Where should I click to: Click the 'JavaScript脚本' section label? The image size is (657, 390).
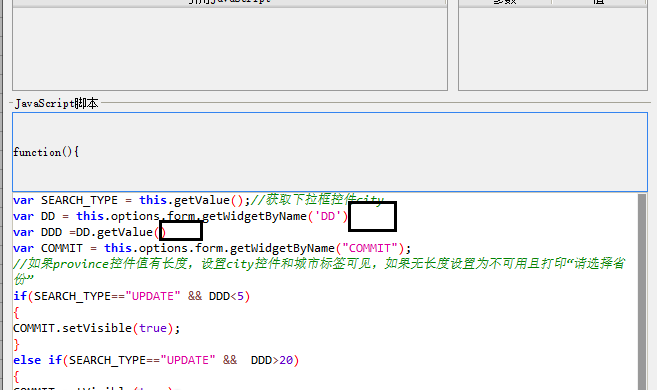click(57, 103)
